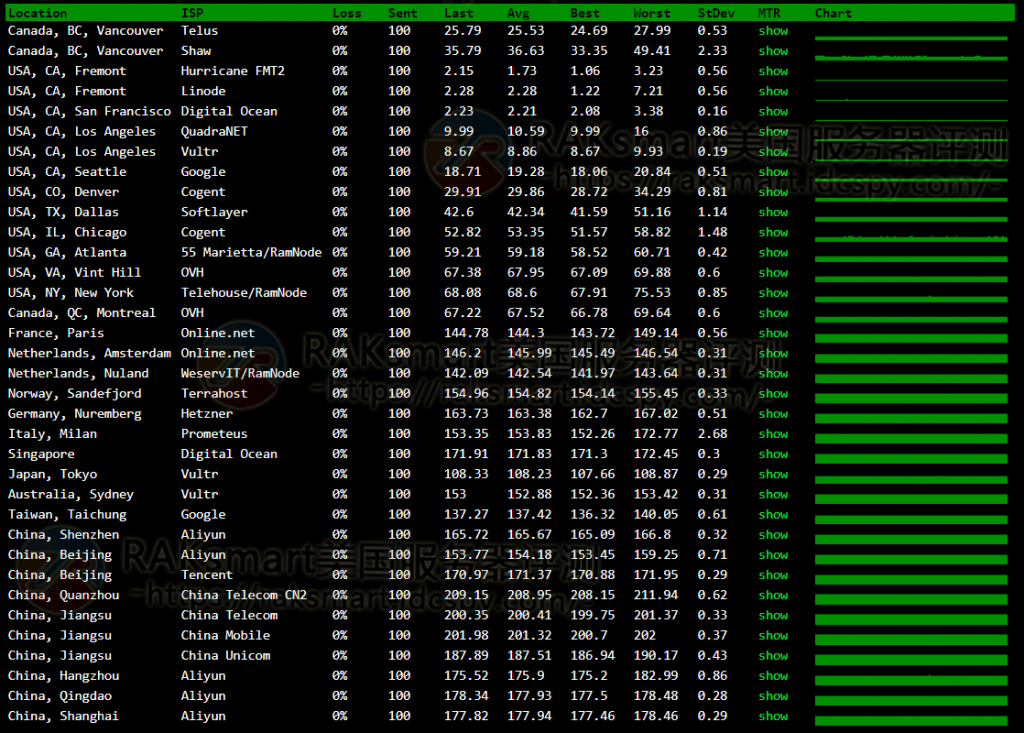This screenshot has height=733, width=1024.
Task: Open MTR 'show' link for Shaw row
Action: pos(773,51)
